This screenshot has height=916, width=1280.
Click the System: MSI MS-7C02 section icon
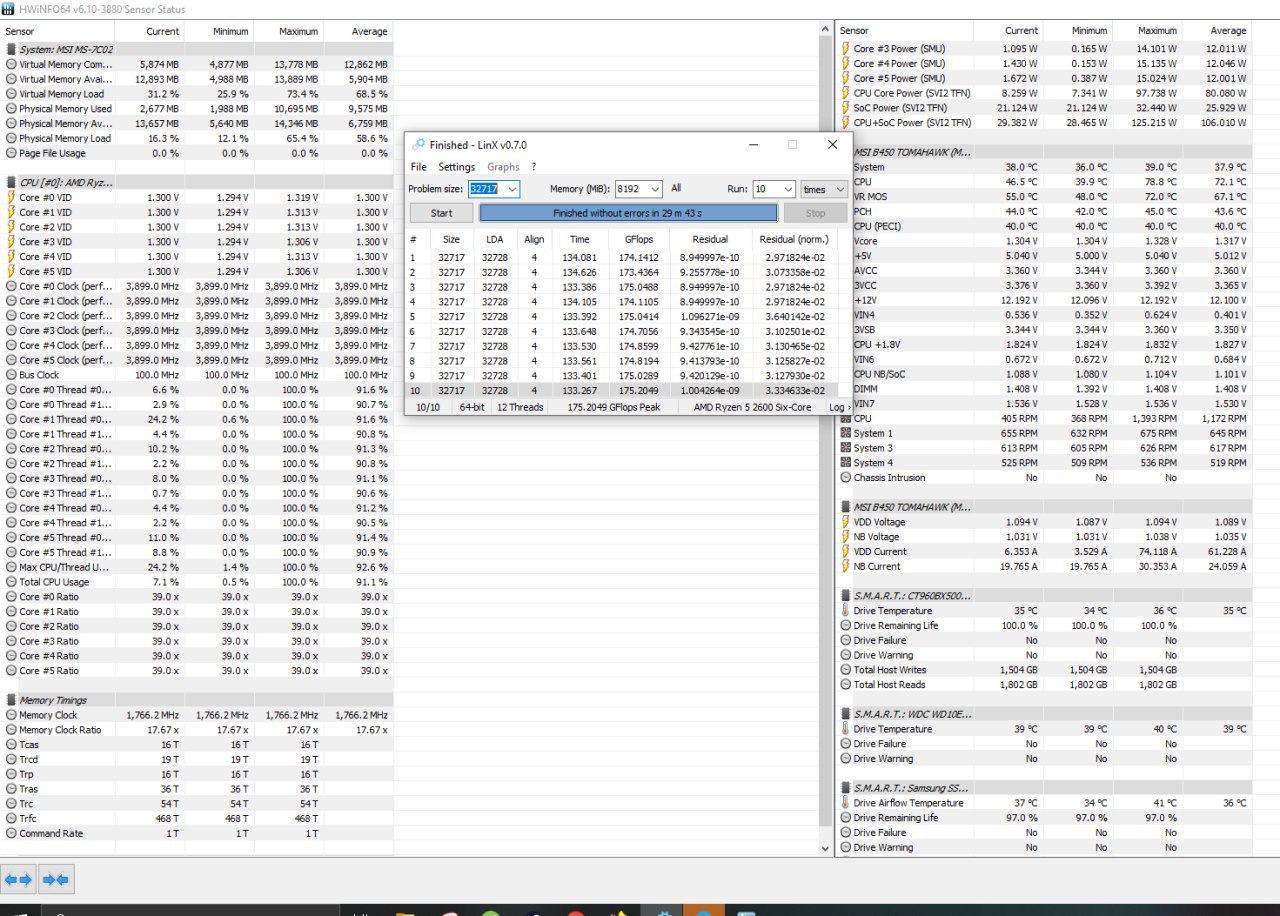tap(11, 49)
